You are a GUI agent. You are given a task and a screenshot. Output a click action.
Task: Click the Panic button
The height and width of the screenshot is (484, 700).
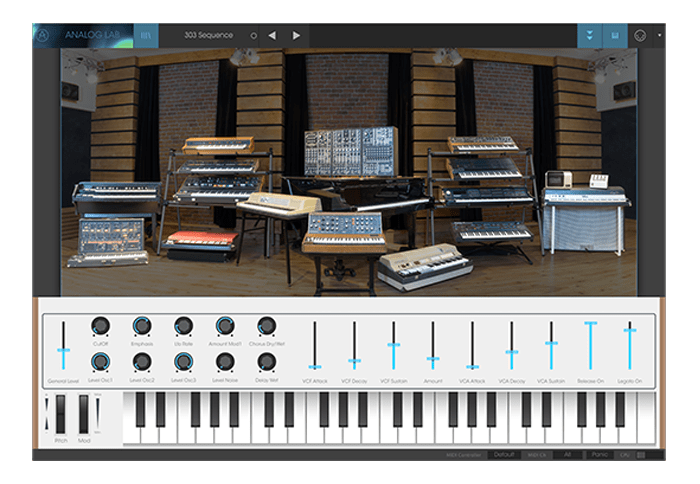(x=599, y=455)
